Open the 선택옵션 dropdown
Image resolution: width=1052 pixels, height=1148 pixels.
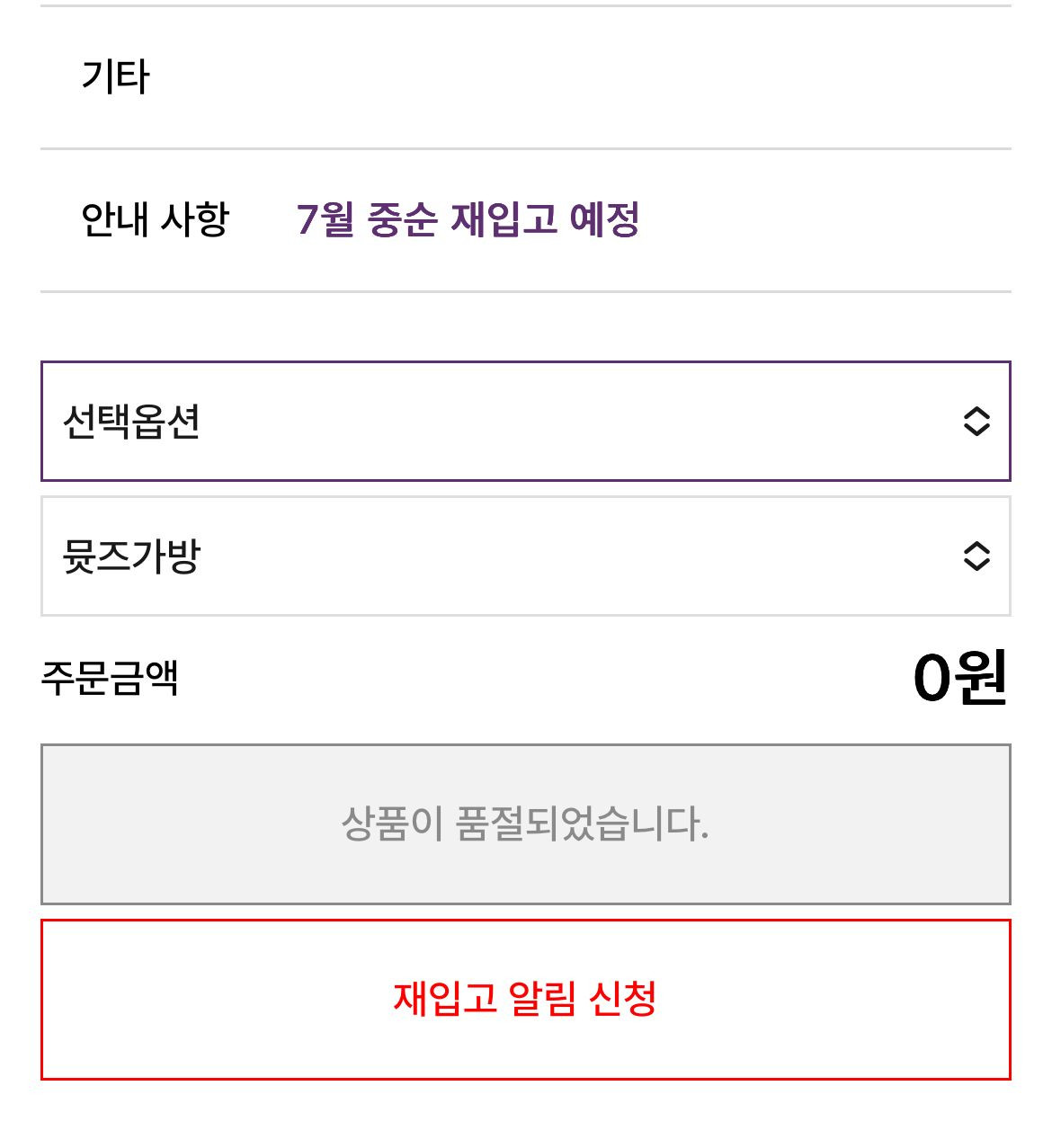[x=525, y=422]
